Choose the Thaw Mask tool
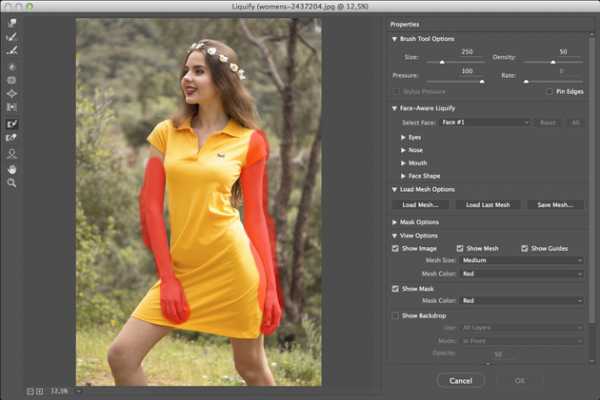Screen dimensions: 600x400 (12, 138)
